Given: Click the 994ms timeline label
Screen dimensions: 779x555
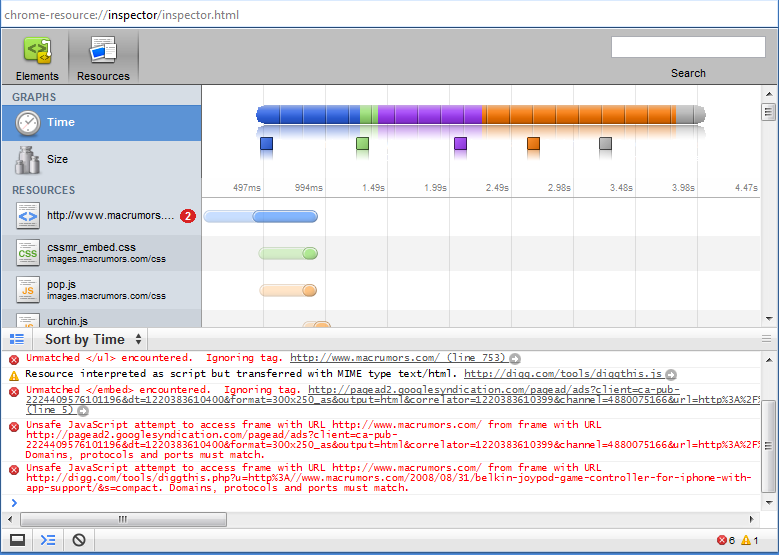Looking at the screenshot, I should click(309, 188).
